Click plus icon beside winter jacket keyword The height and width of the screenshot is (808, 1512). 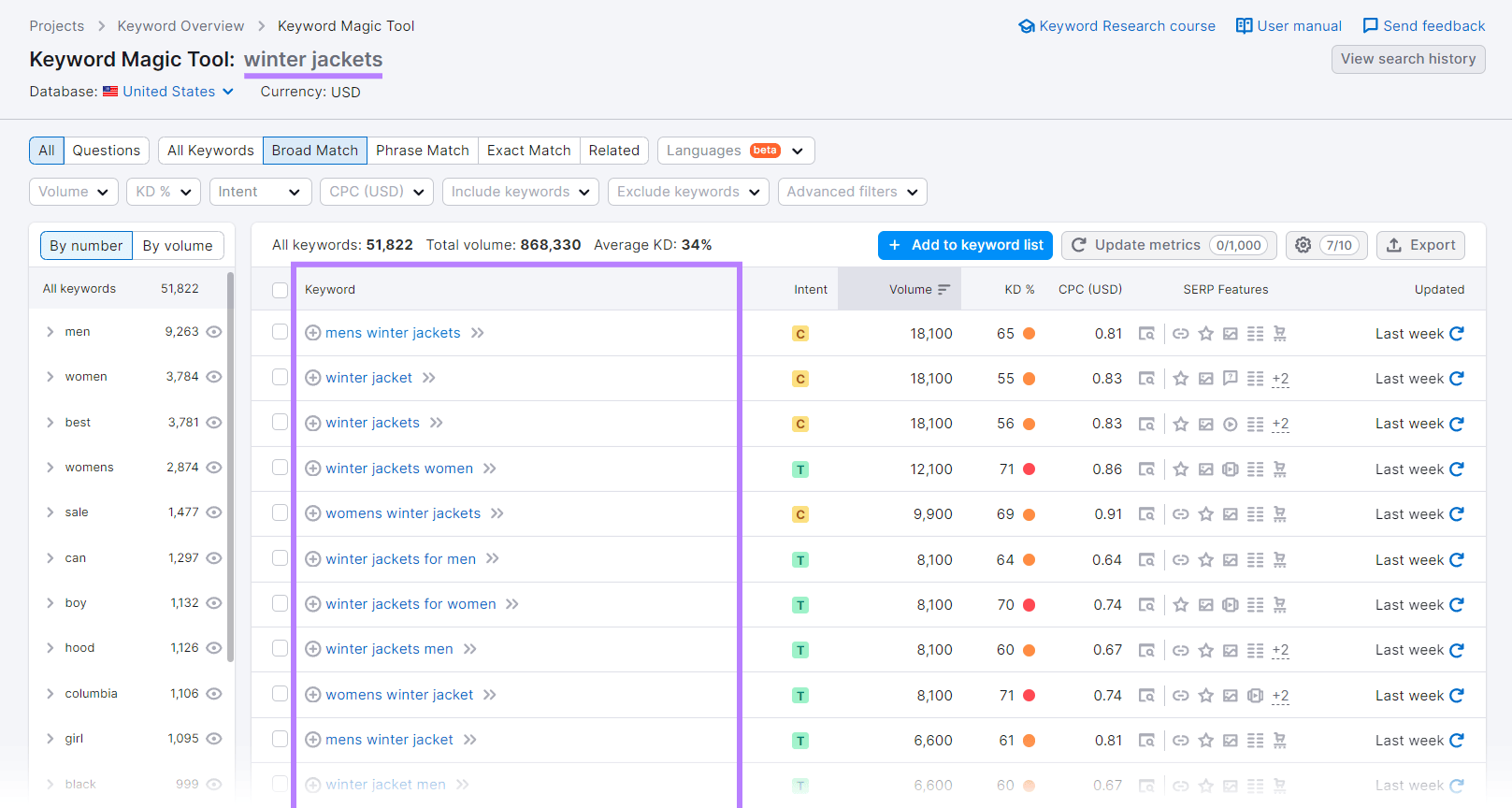pyautogui.click(x=313, y=379)
